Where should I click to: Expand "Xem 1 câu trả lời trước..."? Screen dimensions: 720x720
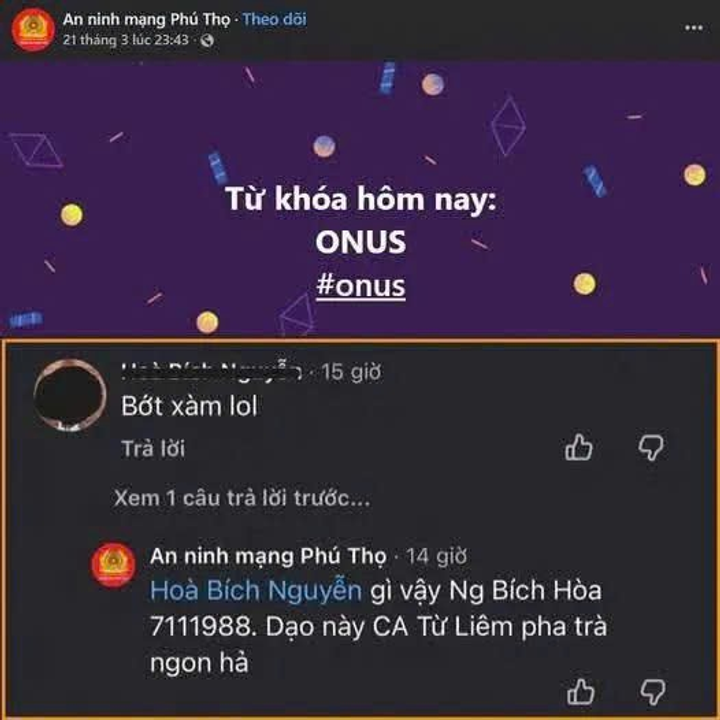(x=242, y=498)
